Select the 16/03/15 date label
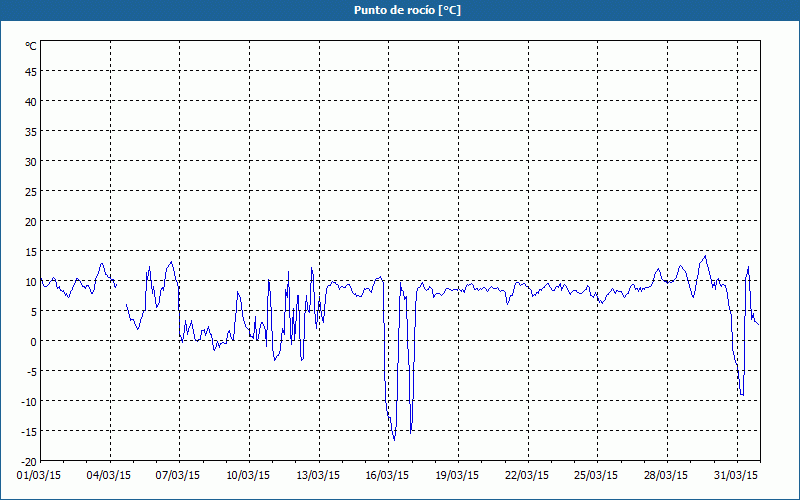 pos(387,476)
